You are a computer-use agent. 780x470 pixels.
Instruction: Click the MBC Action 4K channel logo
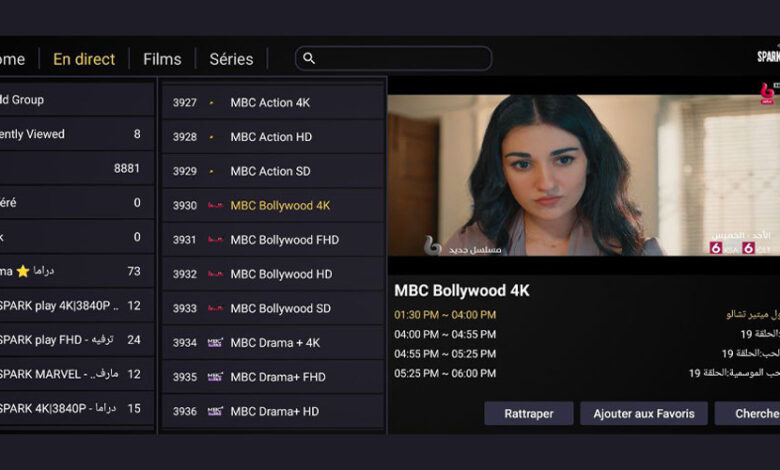pyautogui.click(x=212, y=103)
